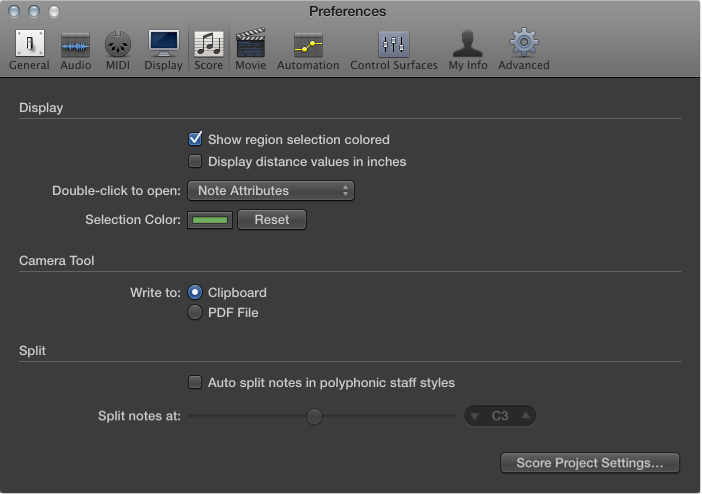Click the Display section heading
The width and height of the screenshot is (702, 494).
41,107
